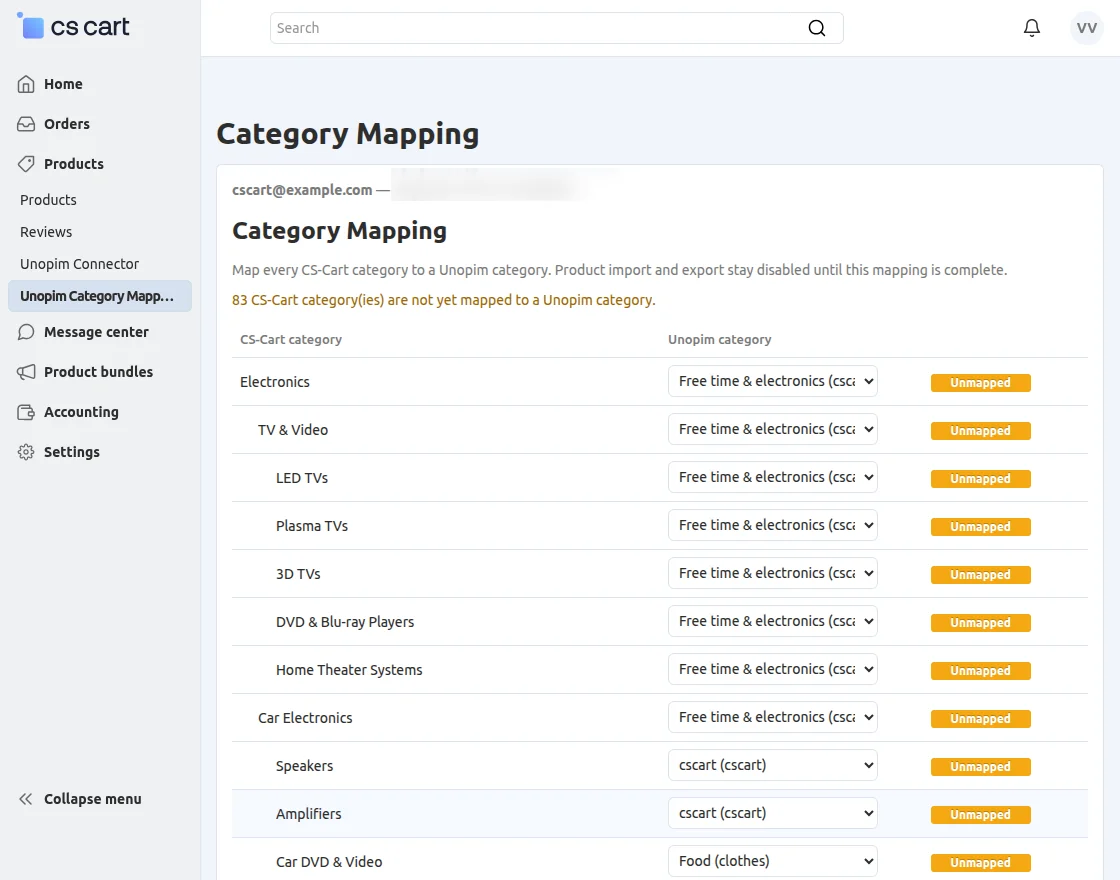Open cscart dropdown for Speakers
Viewport: 1120px width, 880px height.
tap(773, 765)
